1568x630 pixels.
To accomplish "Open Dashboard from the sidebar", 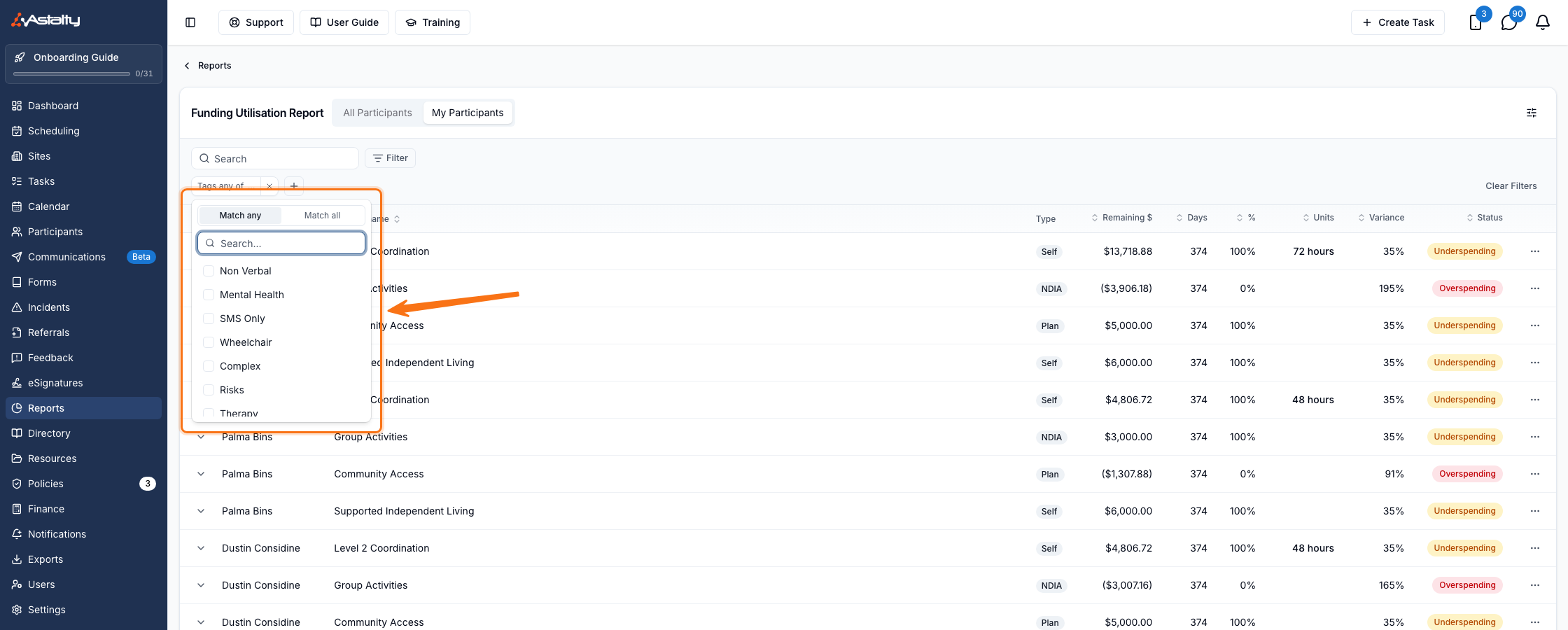I will [x=83, y=106].
